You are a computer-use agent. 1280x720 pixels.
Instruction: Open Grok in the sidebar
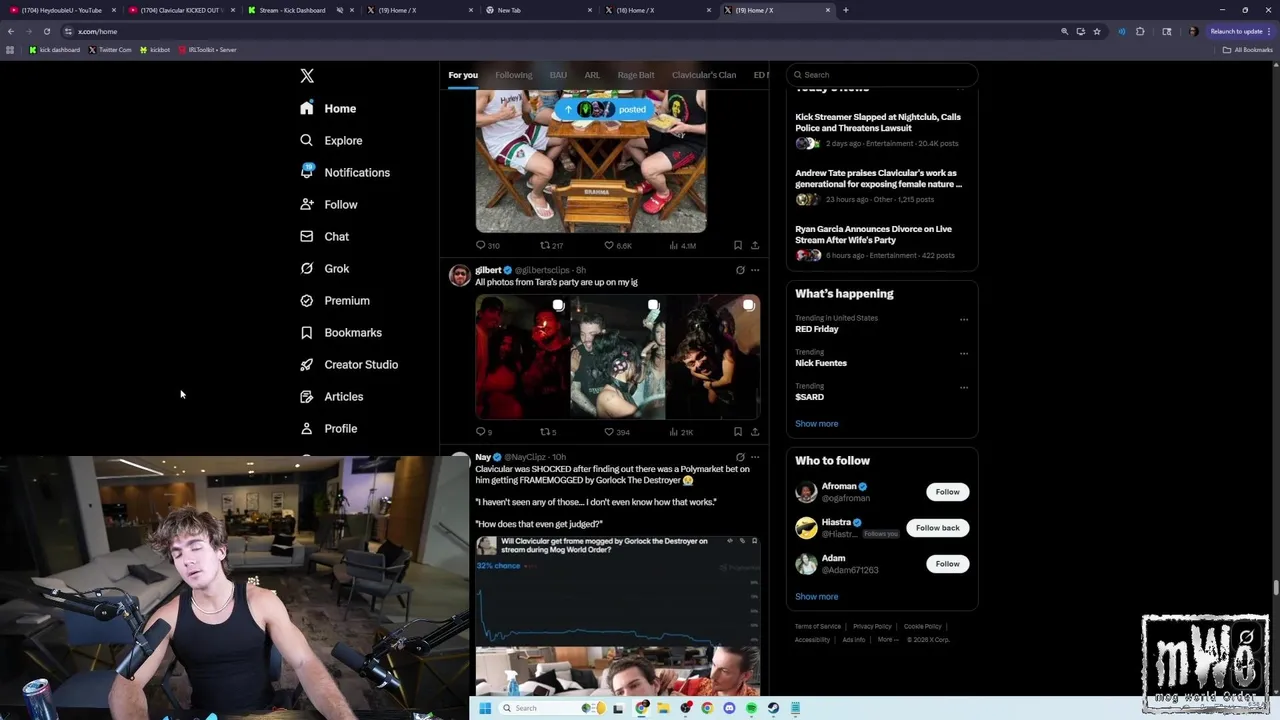324,268
